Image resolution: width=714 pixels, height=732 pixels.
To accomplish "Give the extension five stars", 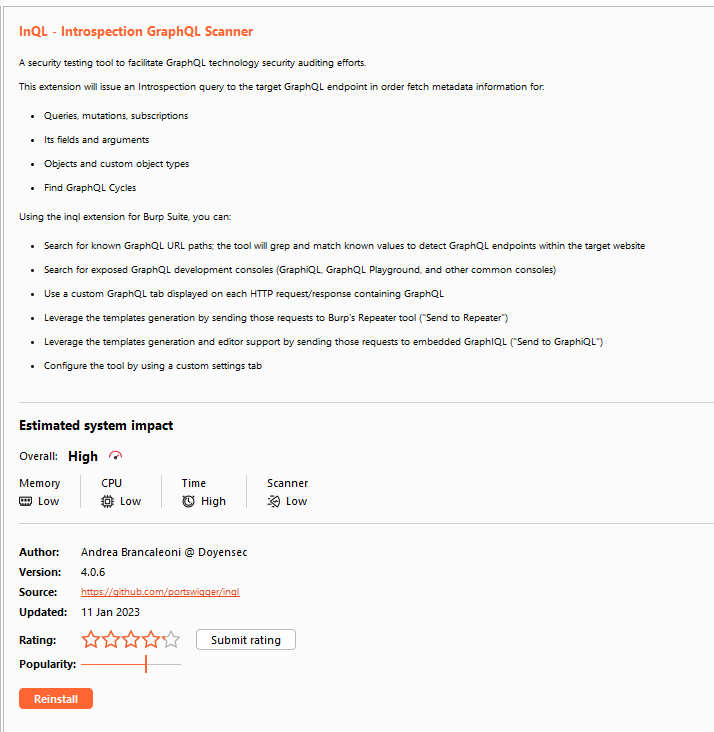I will [171, 639].
